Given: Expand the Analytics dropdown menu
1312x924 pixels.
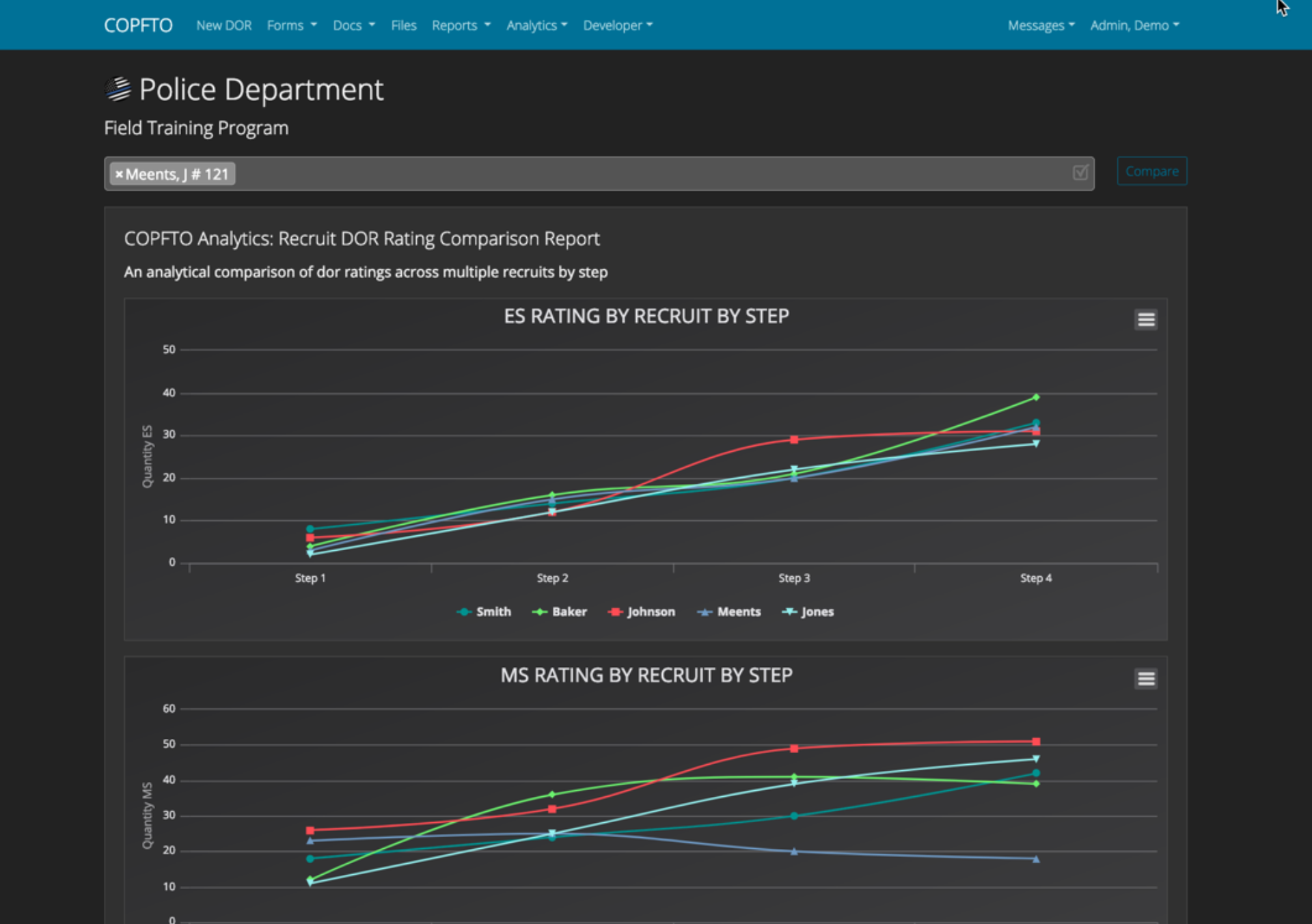Looking at the screenshot, I should pos(537,25).
